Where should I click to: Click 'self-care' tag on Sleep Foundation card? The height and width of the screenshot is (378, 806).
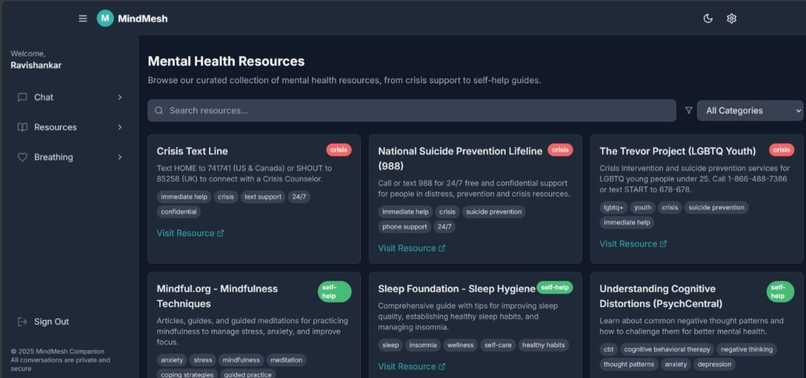498,345
